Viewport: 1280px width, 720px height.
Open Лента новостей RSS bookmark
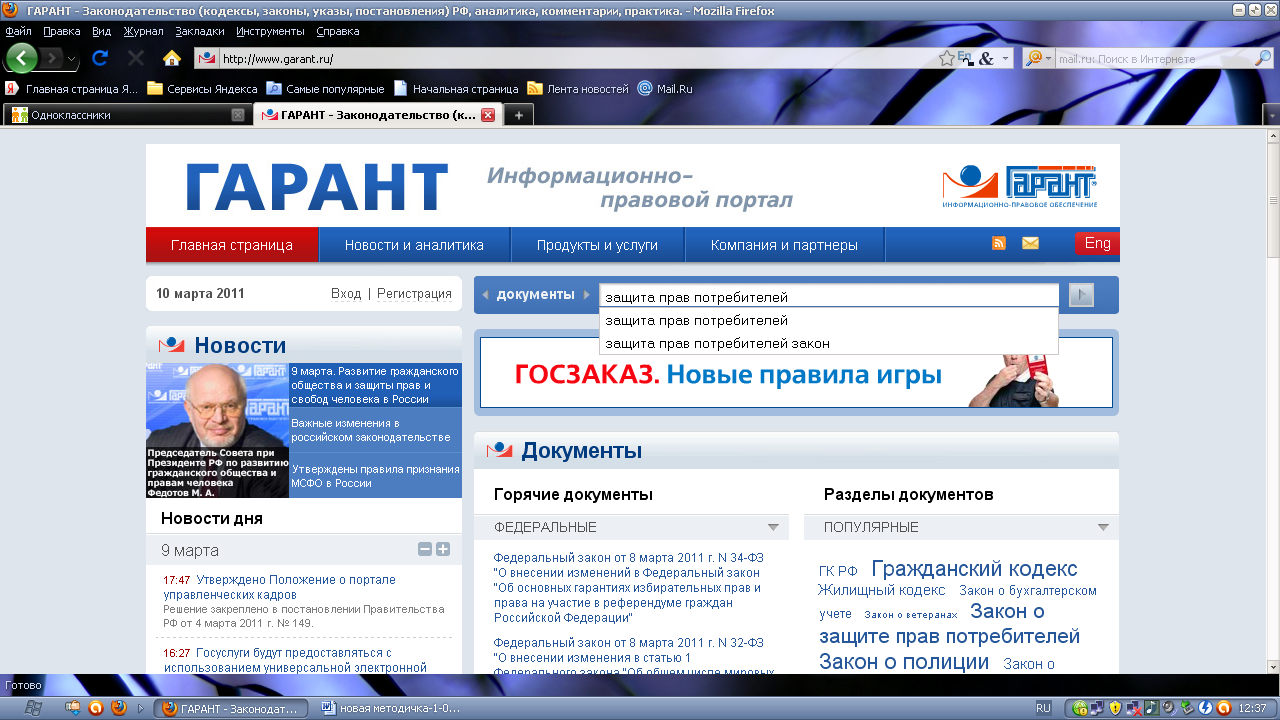point(577,88)
